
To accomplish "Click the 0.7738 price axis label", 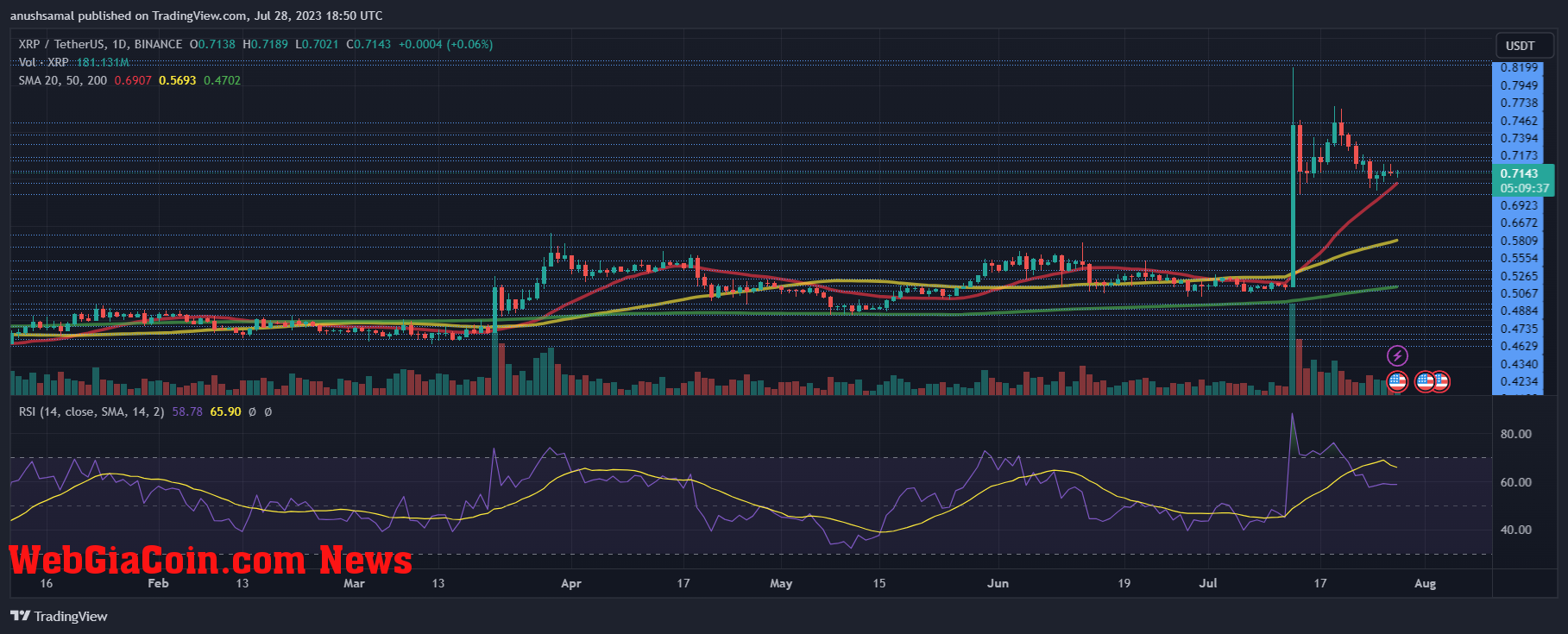I will (x=1519, y=103).
